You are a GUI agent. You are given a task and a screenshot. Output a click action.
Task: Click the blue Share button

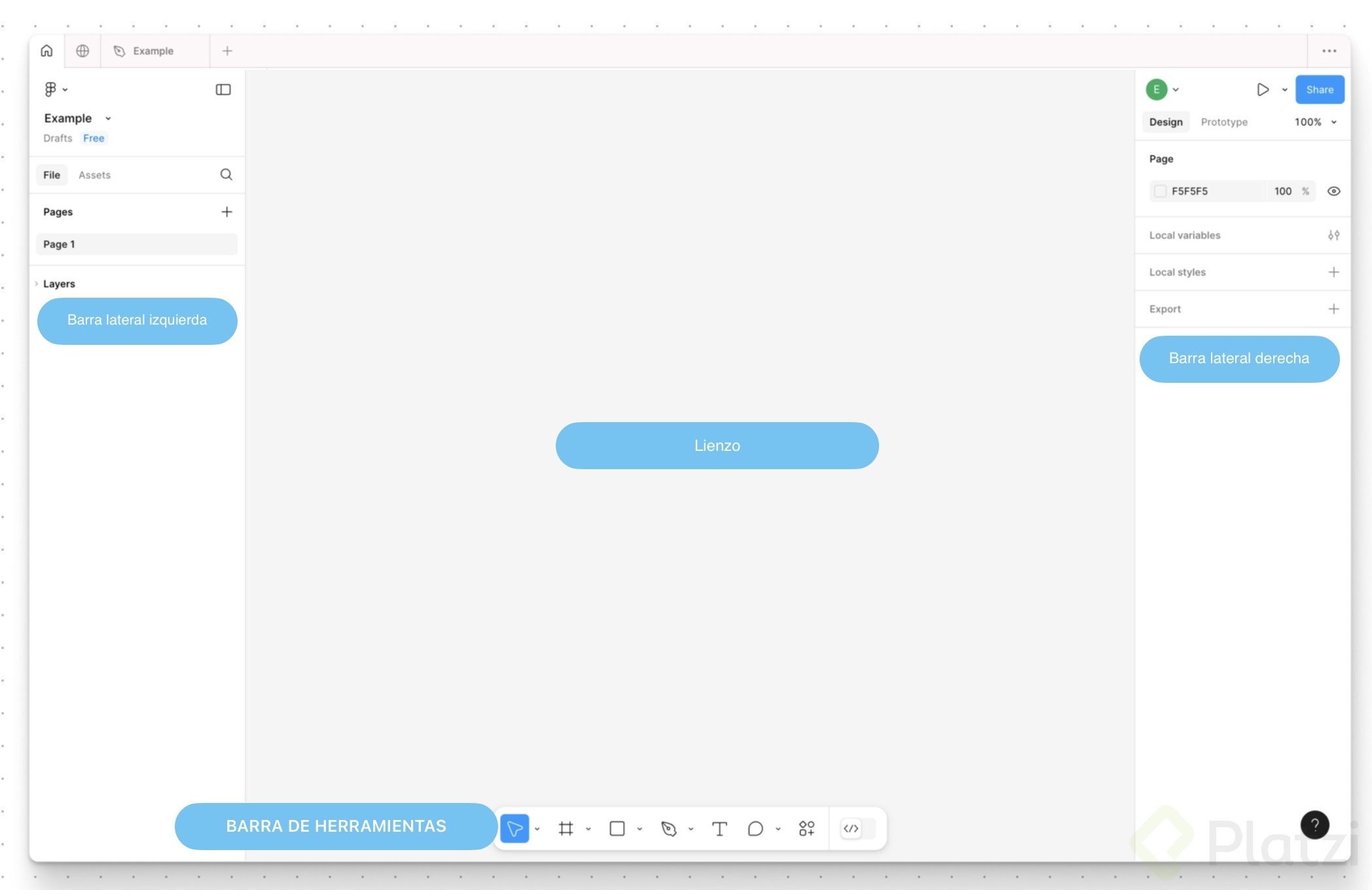click(x=1319, y=90)
